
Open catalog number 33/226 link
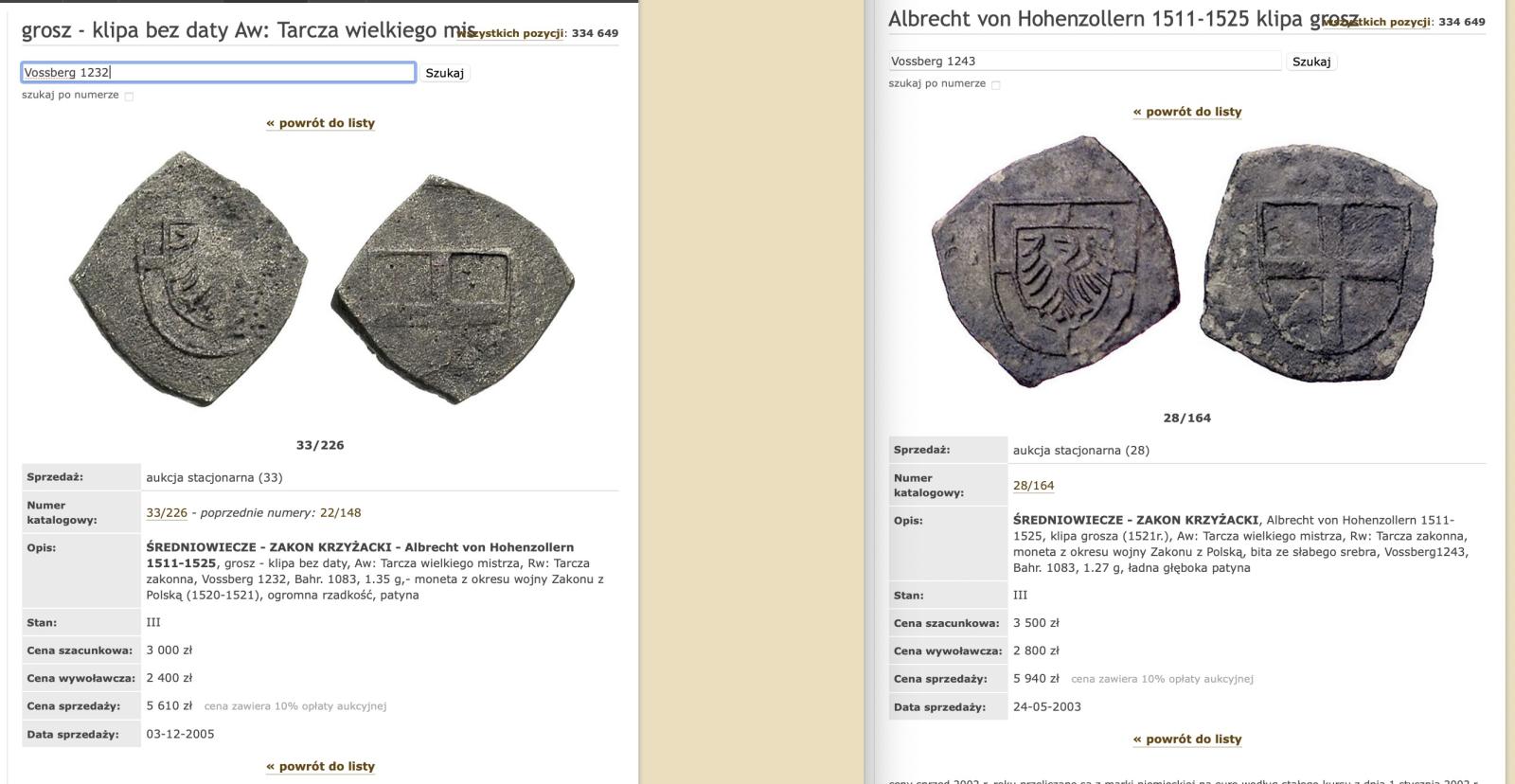click(167, 512)
